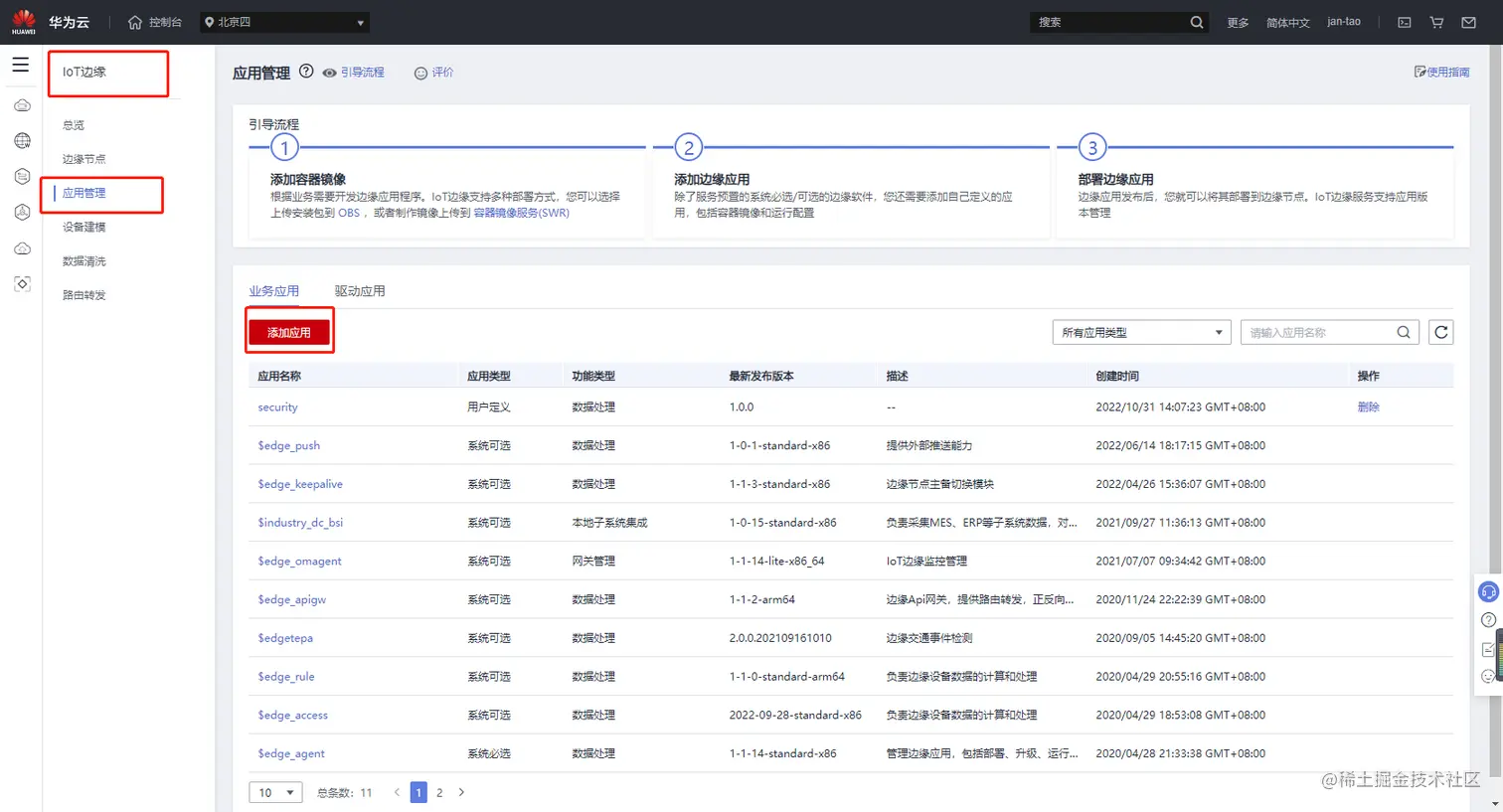Open the $industry_dc_bsi application
Screen dimensions: 1503x812
click(x=300, y=523)
